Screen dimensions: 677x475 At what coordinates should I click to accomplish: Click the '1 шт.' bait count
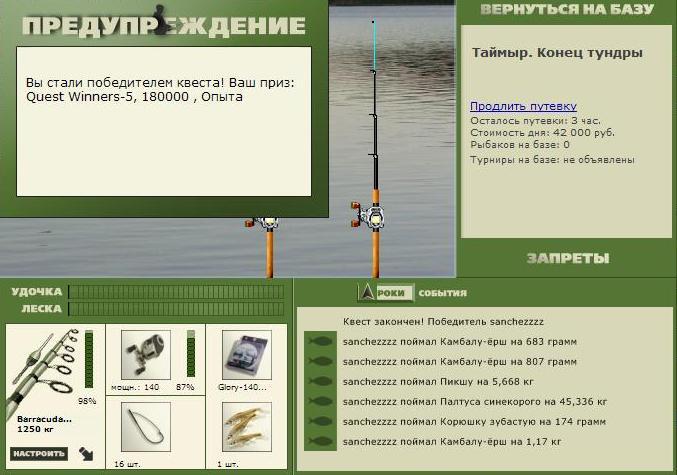point(227,465)
